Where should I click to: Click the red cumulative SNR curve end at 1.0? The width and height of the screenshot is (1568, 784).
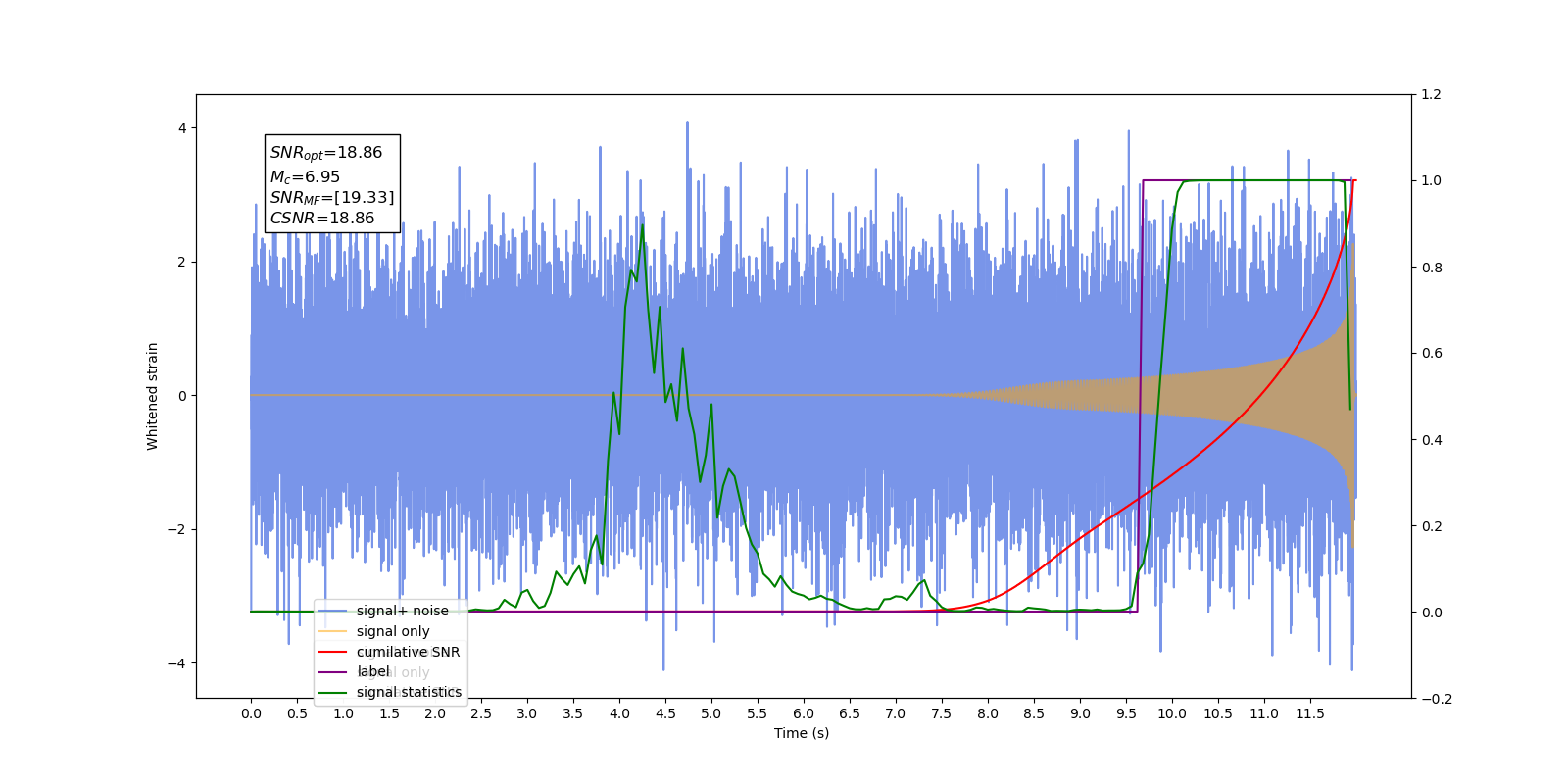coord(1354,181)
